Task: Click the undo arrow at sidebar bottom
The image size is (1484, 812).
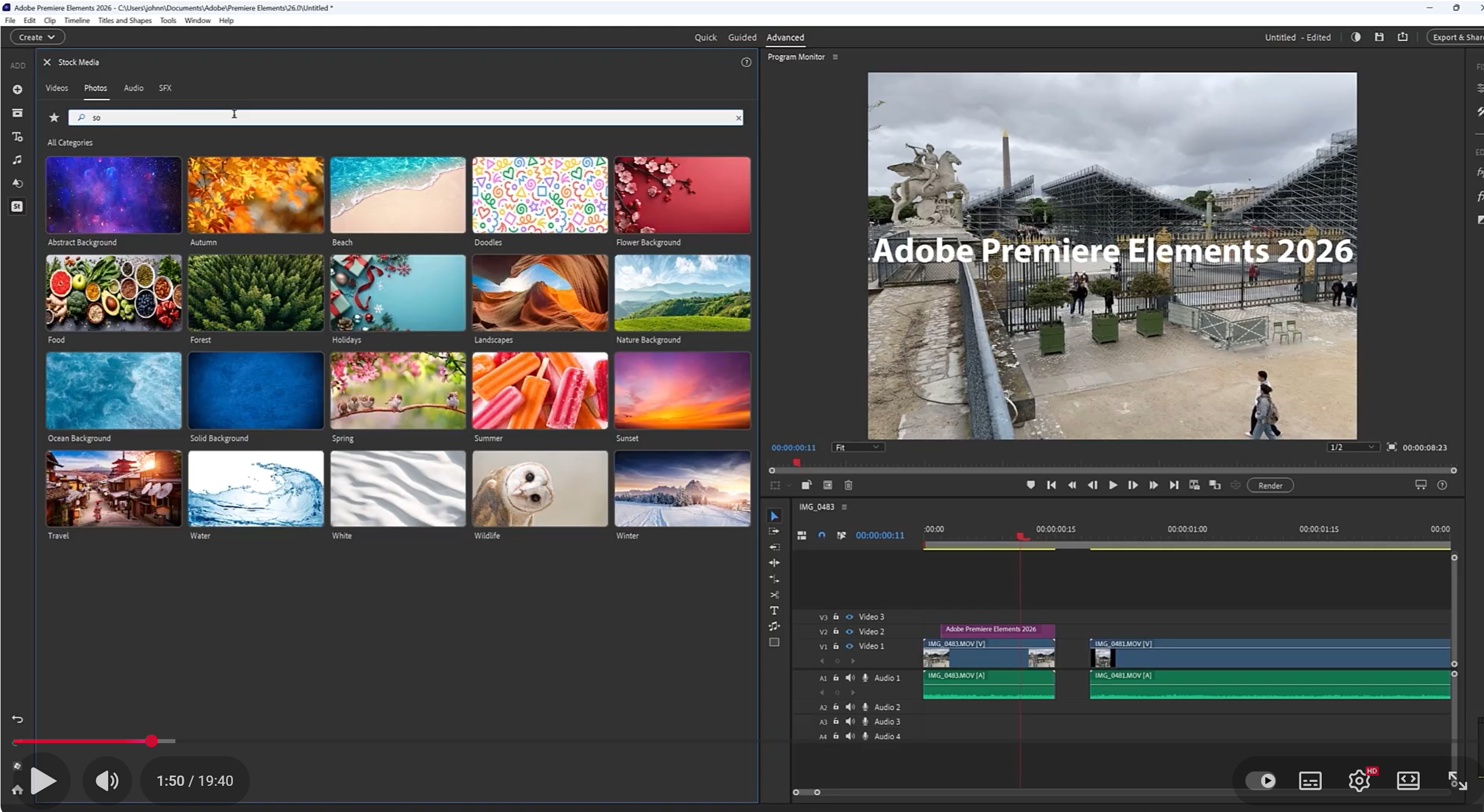Action: point(17,719)
